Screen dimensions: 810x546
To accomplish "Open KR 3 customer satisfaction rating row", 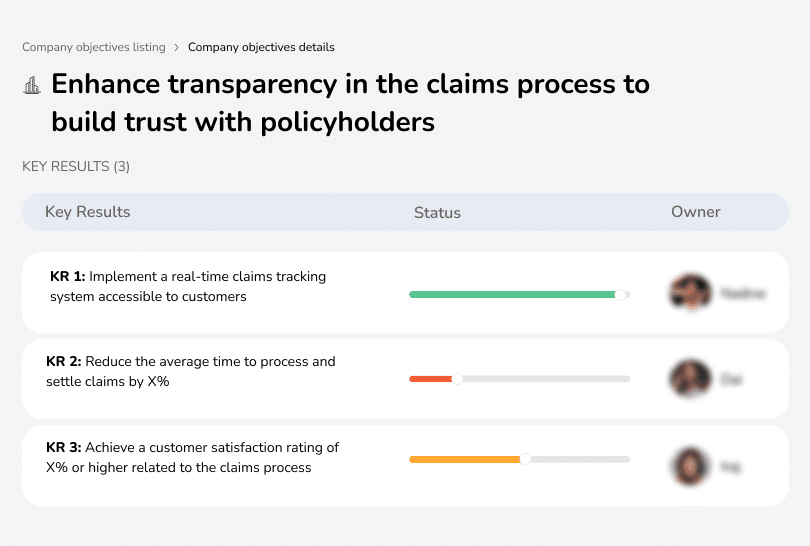I will tap(193, 457).
